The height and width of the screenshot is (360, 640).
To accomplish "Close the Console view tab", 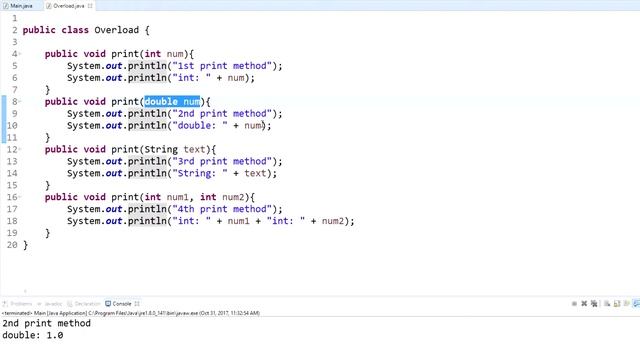I will tap(137, 304).
